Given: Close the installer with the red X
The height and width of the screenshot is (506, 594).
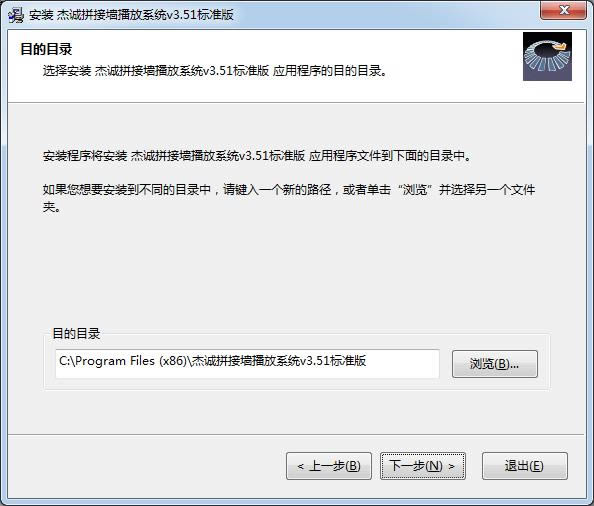Looking at the screenshot, I should coord(564,10).
